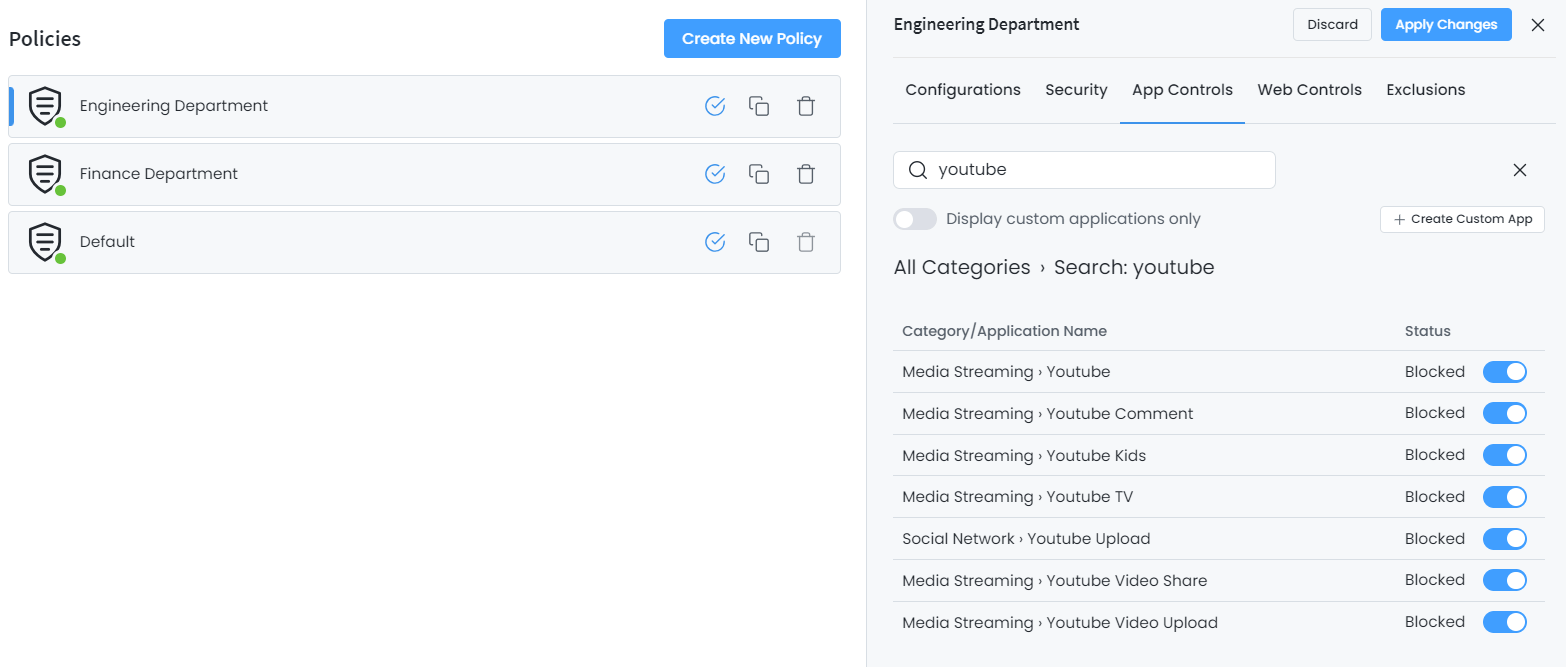1566x667 pixels.
Task: Disable blocking for Youtube TV
Action: [x=1504, y=497]
